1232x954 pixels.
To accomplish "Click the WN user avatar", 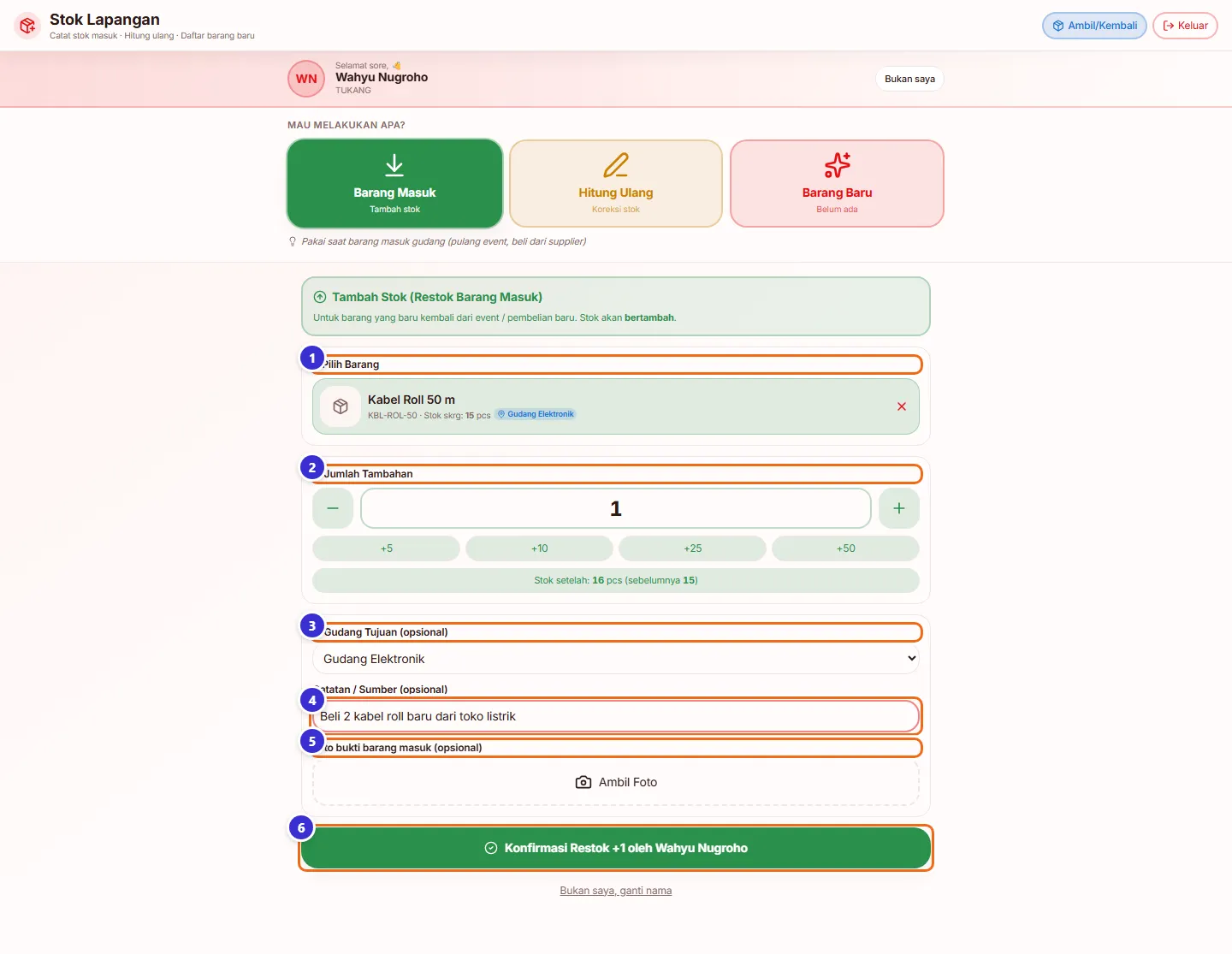I will (306, 79).
